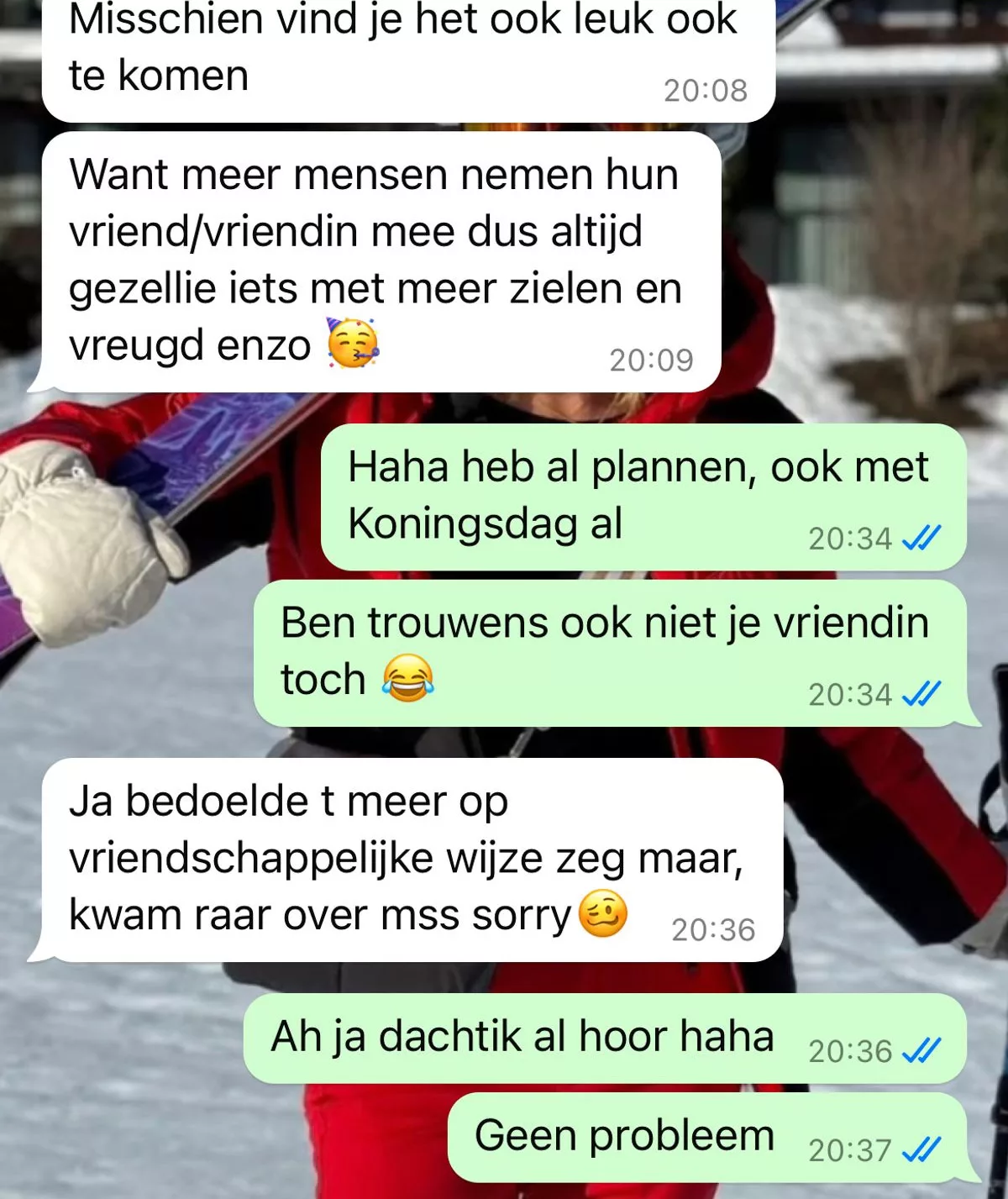Select the 'Ah ja dachtik al hoor haha' bubble
The image size is (1008, 1199).
point(605,1039)
